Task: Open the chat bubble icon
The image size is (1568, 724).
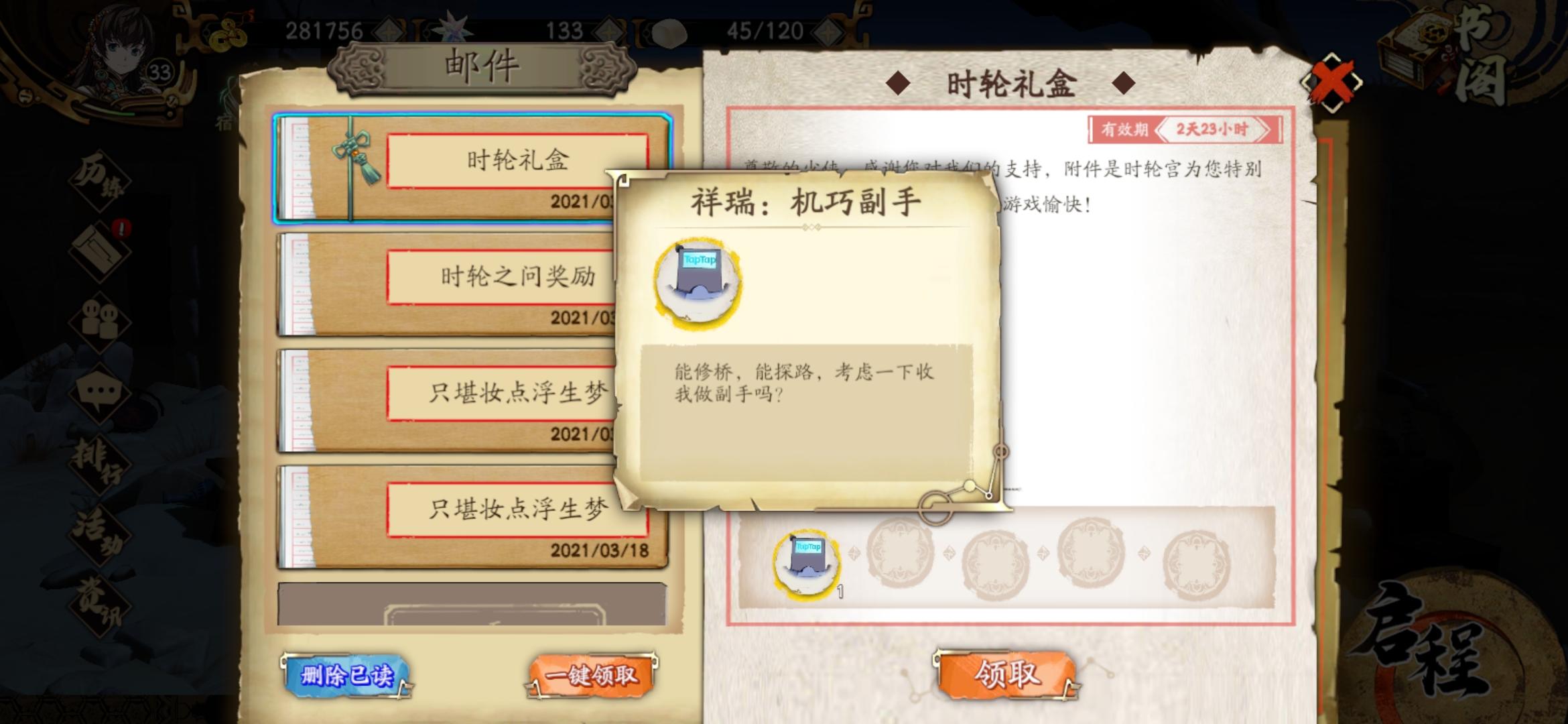Action: tap(101, 393)
